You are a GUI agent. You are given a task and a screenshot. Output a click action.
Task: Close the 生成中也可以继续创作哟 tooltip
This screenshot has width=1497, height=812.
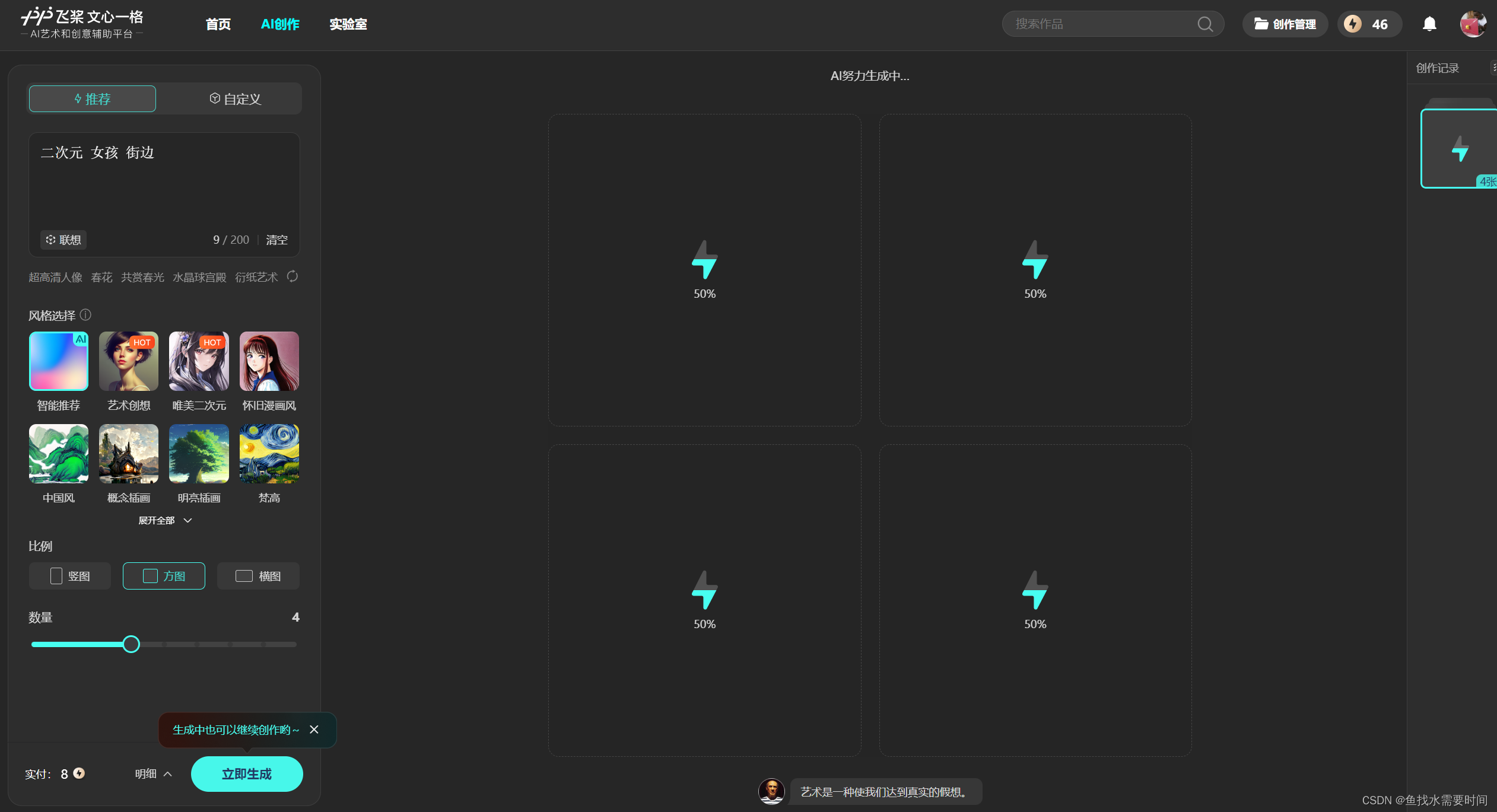pos(314,730)
